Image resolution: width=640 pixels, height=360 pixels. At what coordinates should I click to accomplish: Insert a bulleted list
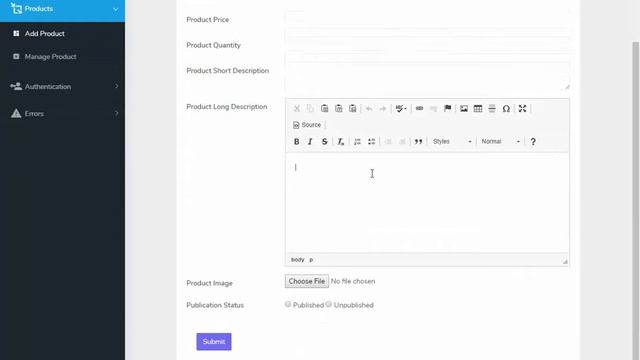[371, 142]
